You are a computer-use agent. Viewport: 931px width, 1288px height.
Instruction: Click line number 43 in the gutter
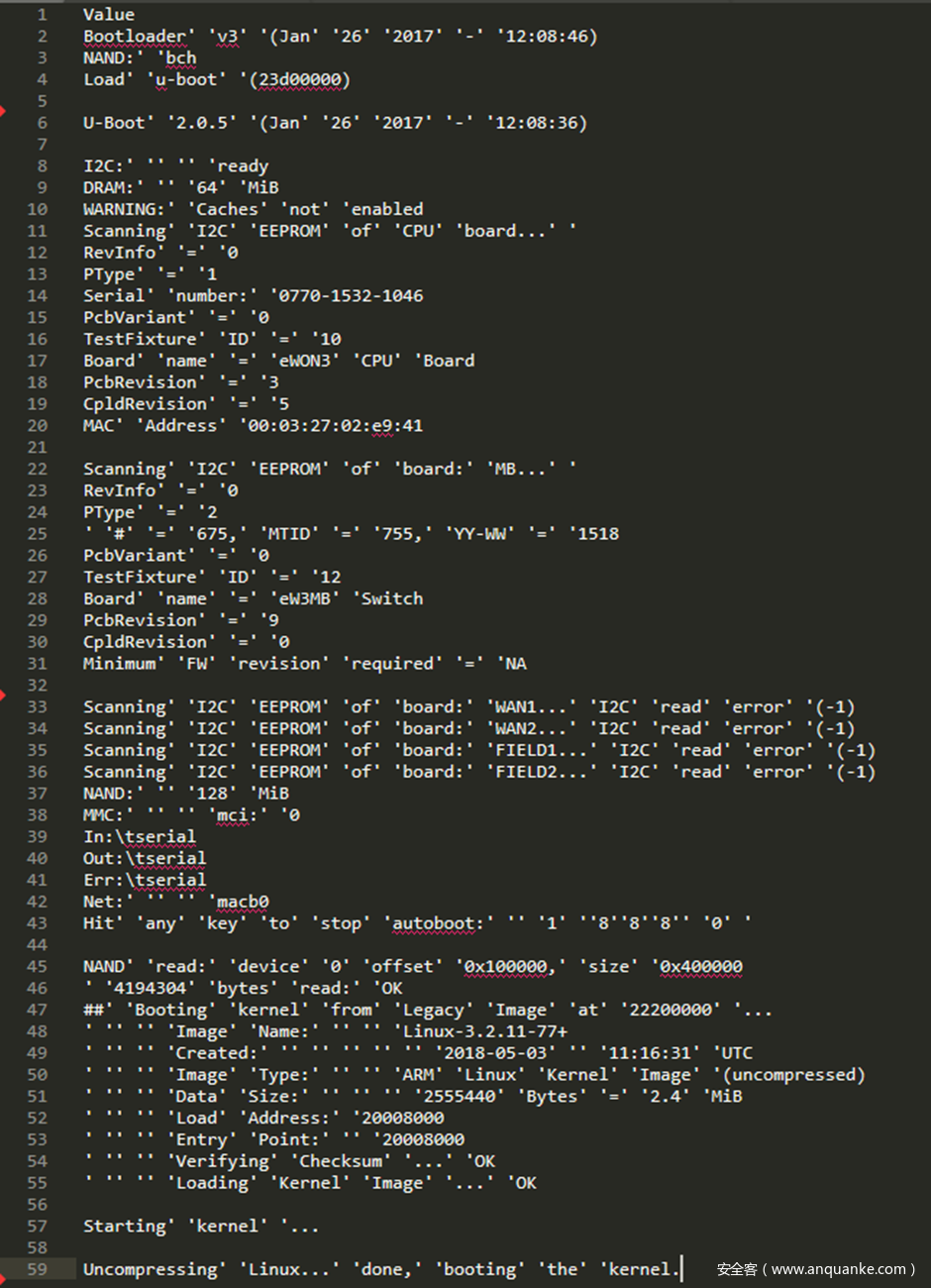[38, 923]
